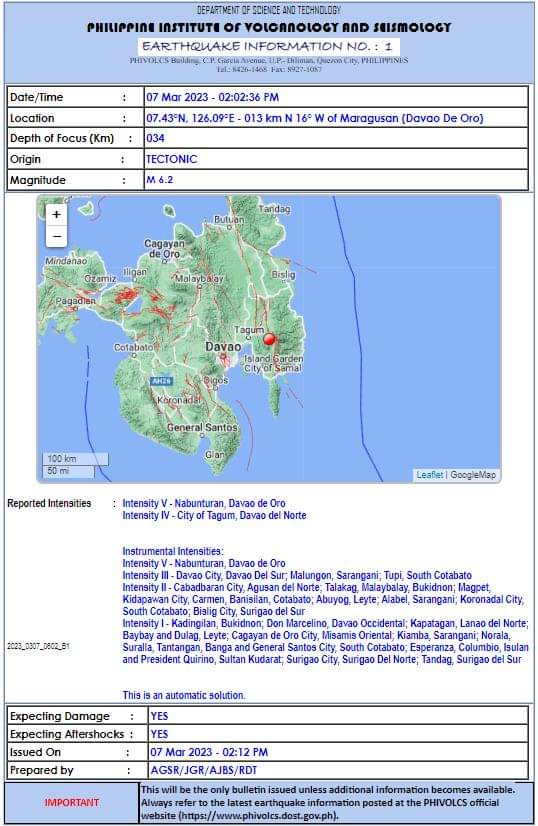
Task: Click Intensity V - Nabunturan reported intensity line
Action: point(204,503)
